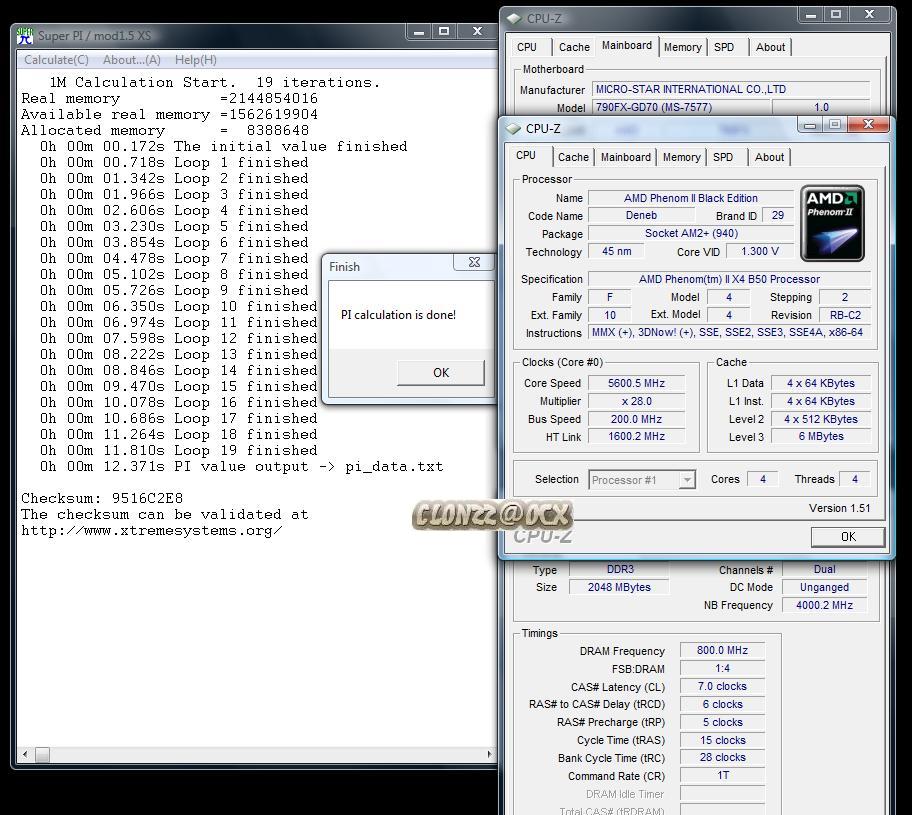
Task: Click the CPU-Z logo icon in front window title bar
Action: tap(514, 129)
